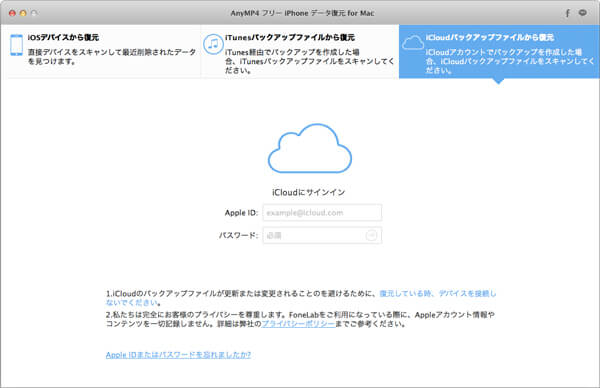Minimize the window with yellow button

23,13
